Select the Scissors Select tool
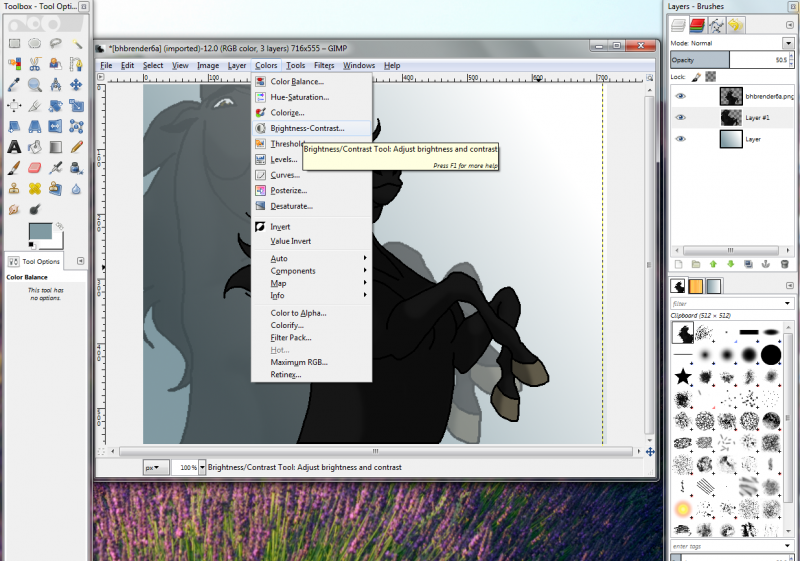 [35, 64]
